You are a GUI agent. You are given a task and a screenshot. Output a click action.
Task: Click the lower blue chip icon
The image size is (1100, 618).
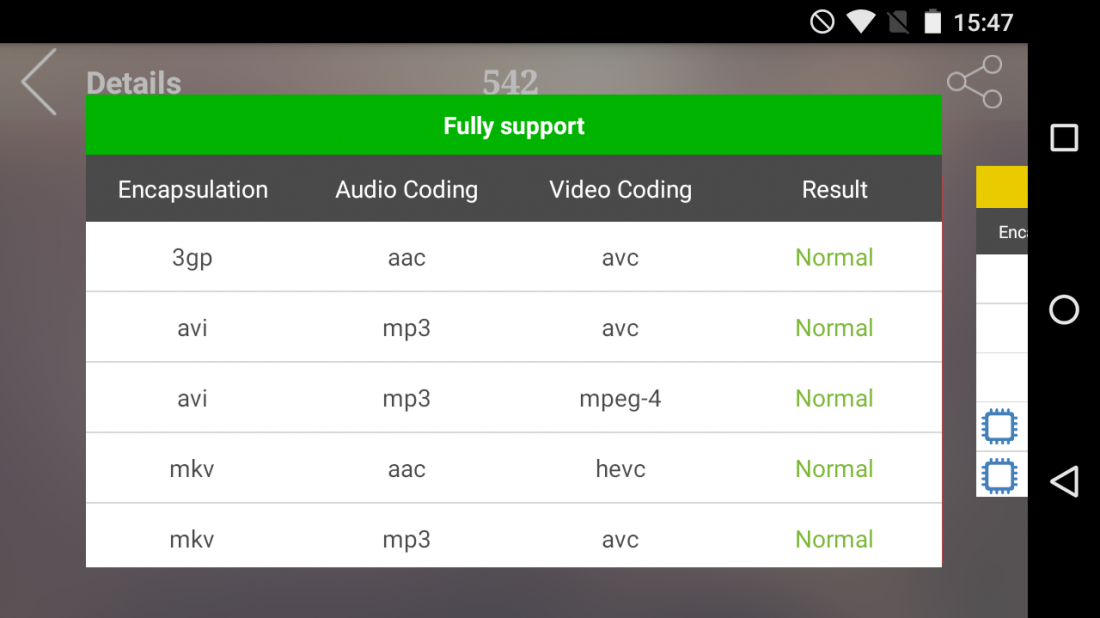click(999, 475)
